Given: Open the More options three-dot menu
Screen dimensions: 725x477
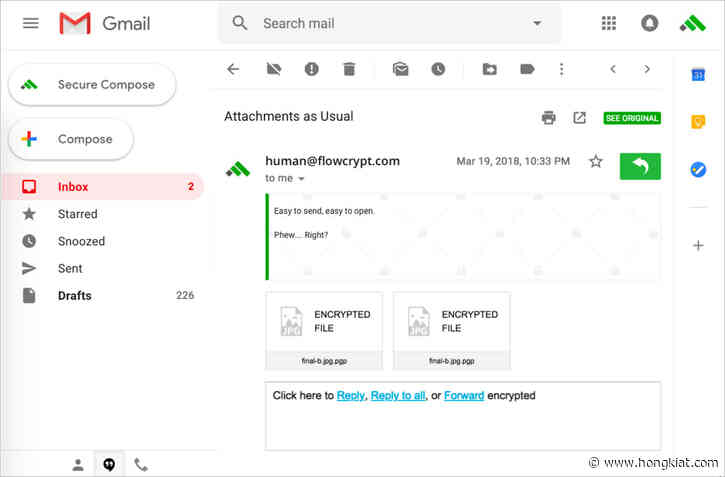Looking at the screenshot, I should [x=561, y=69].
